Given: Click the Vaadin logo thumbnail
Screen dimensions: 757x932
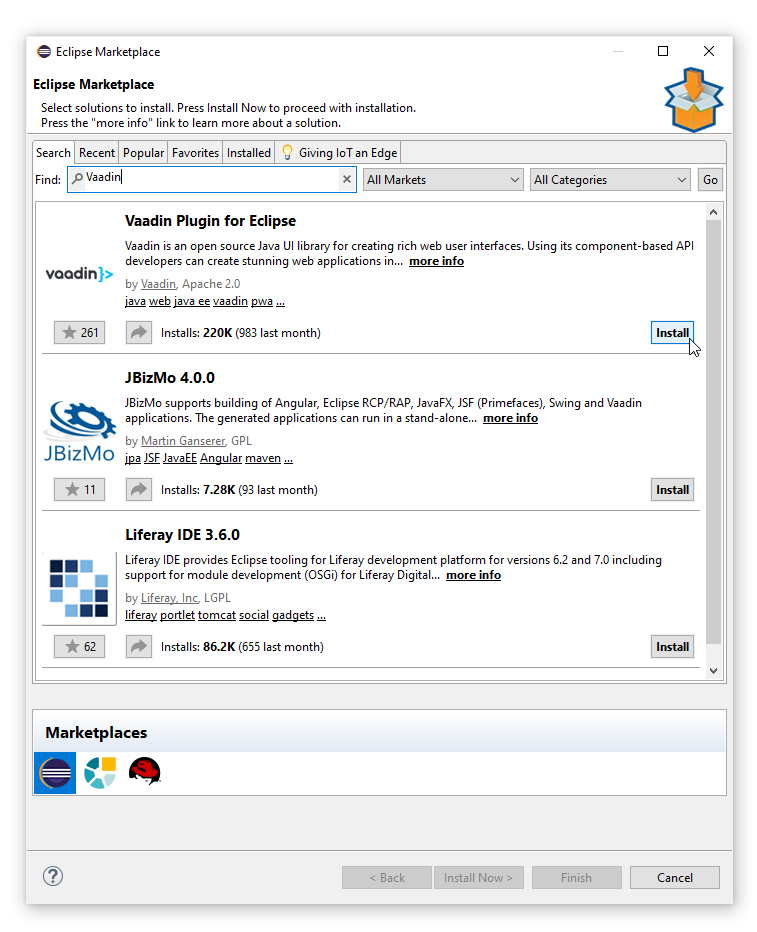Looking at the screenshot, I should click(79, 273).
